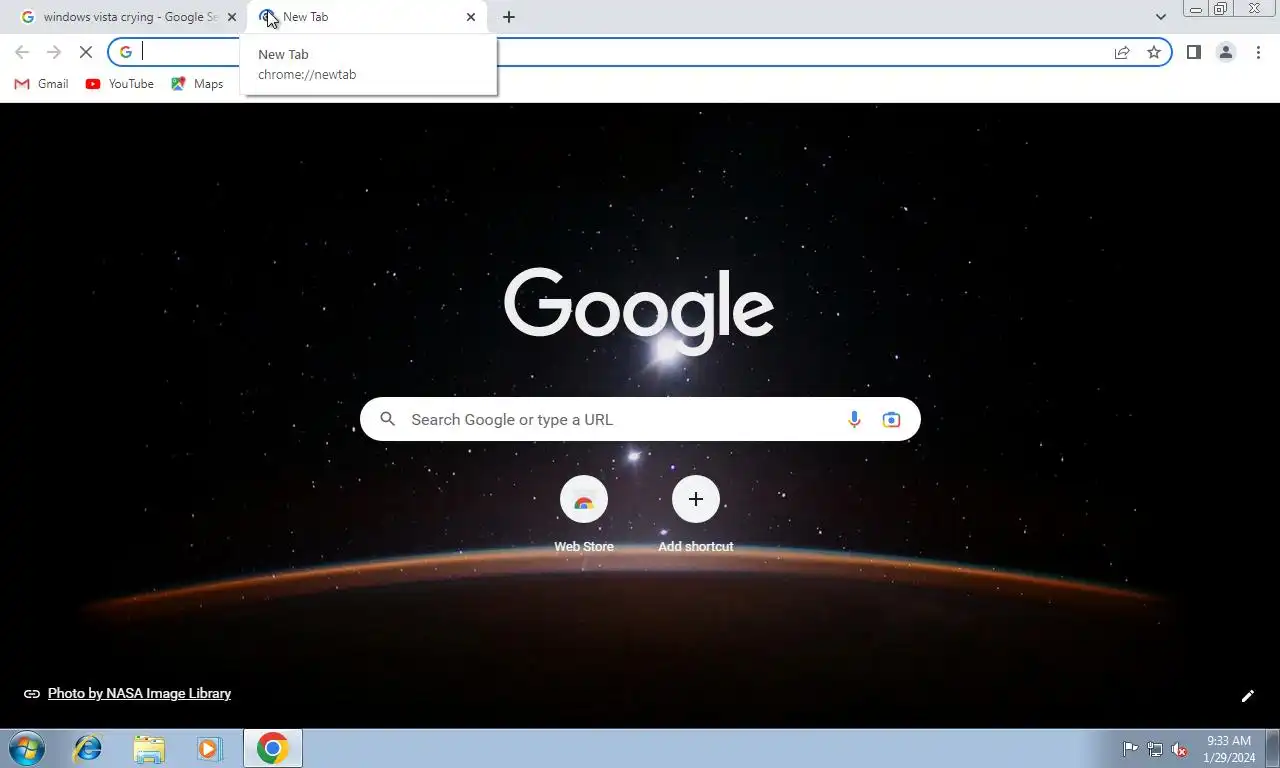Search by image with the camera icon
This screenshot has height=768, width=1280.
coord(891,419)
